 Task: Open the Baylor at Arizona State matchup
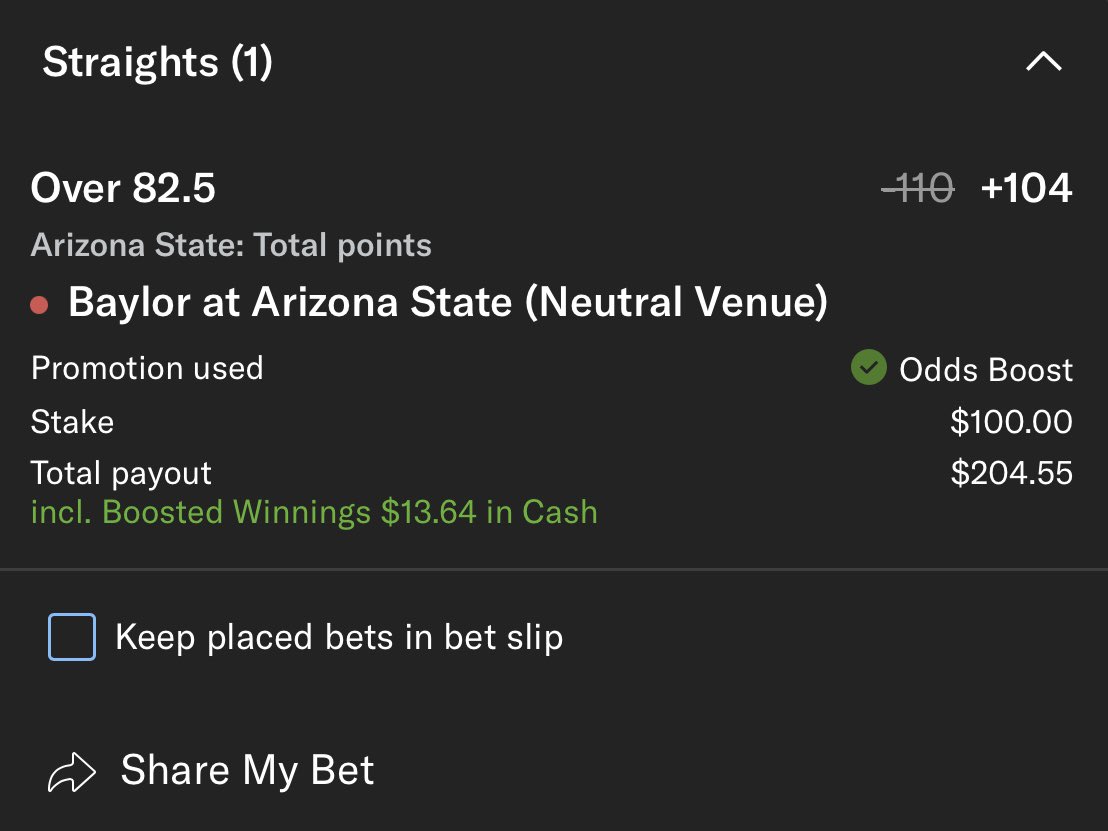447,303
